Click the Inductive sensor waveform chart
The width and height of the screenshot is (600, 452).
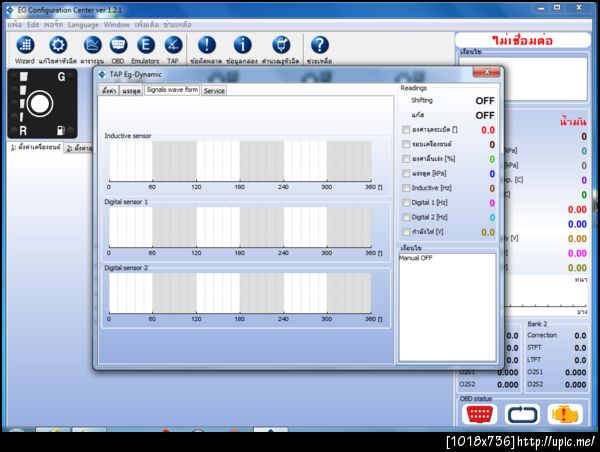240,161
